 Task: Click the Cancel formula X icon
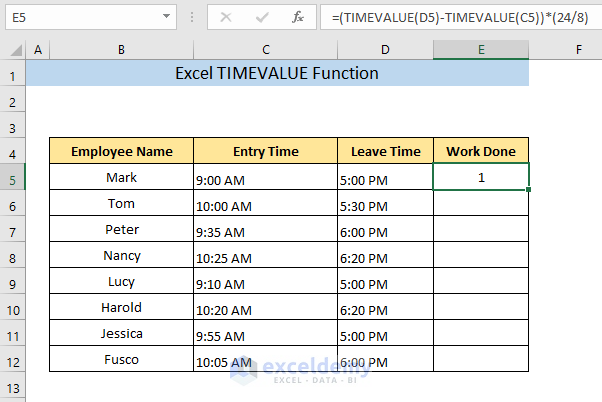225,18
